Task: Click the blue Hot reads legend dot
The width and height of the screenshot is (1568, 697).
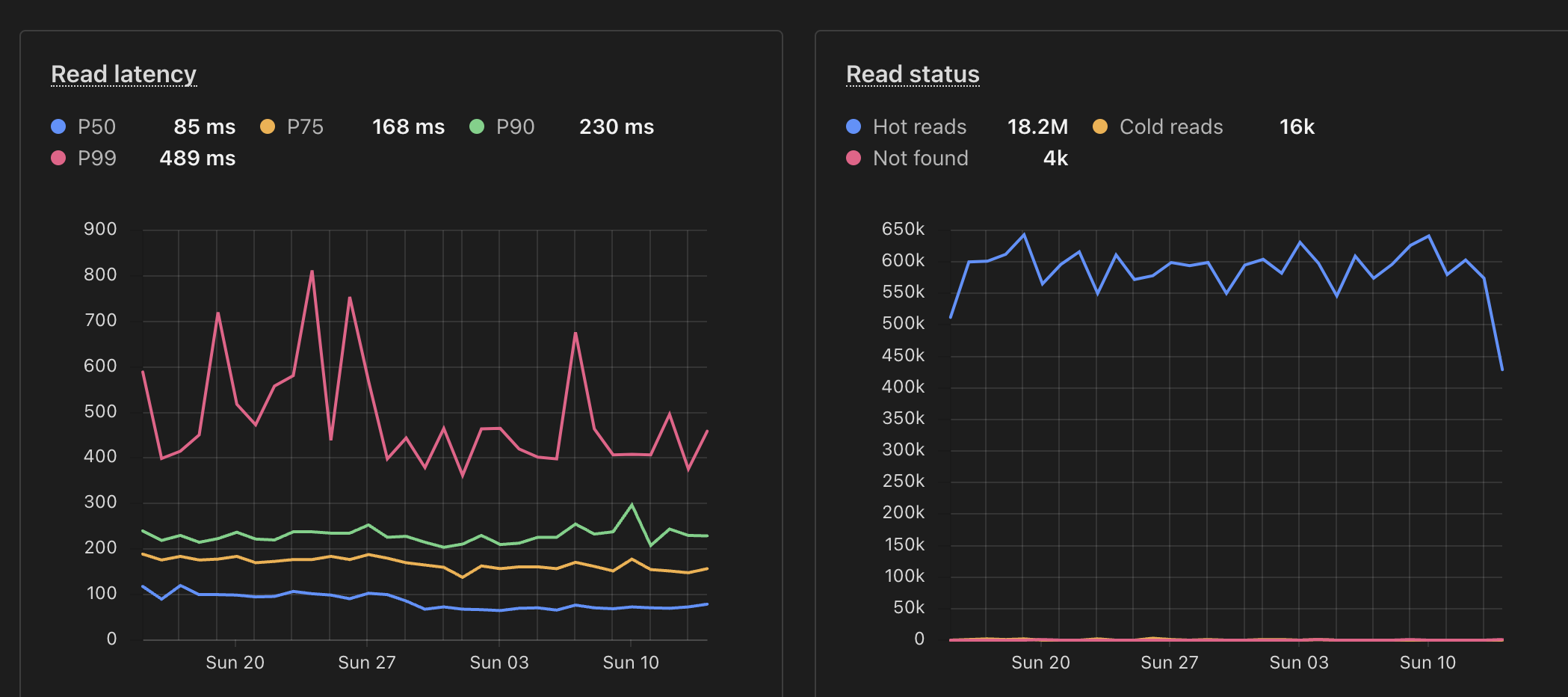Action: point(853,126)
